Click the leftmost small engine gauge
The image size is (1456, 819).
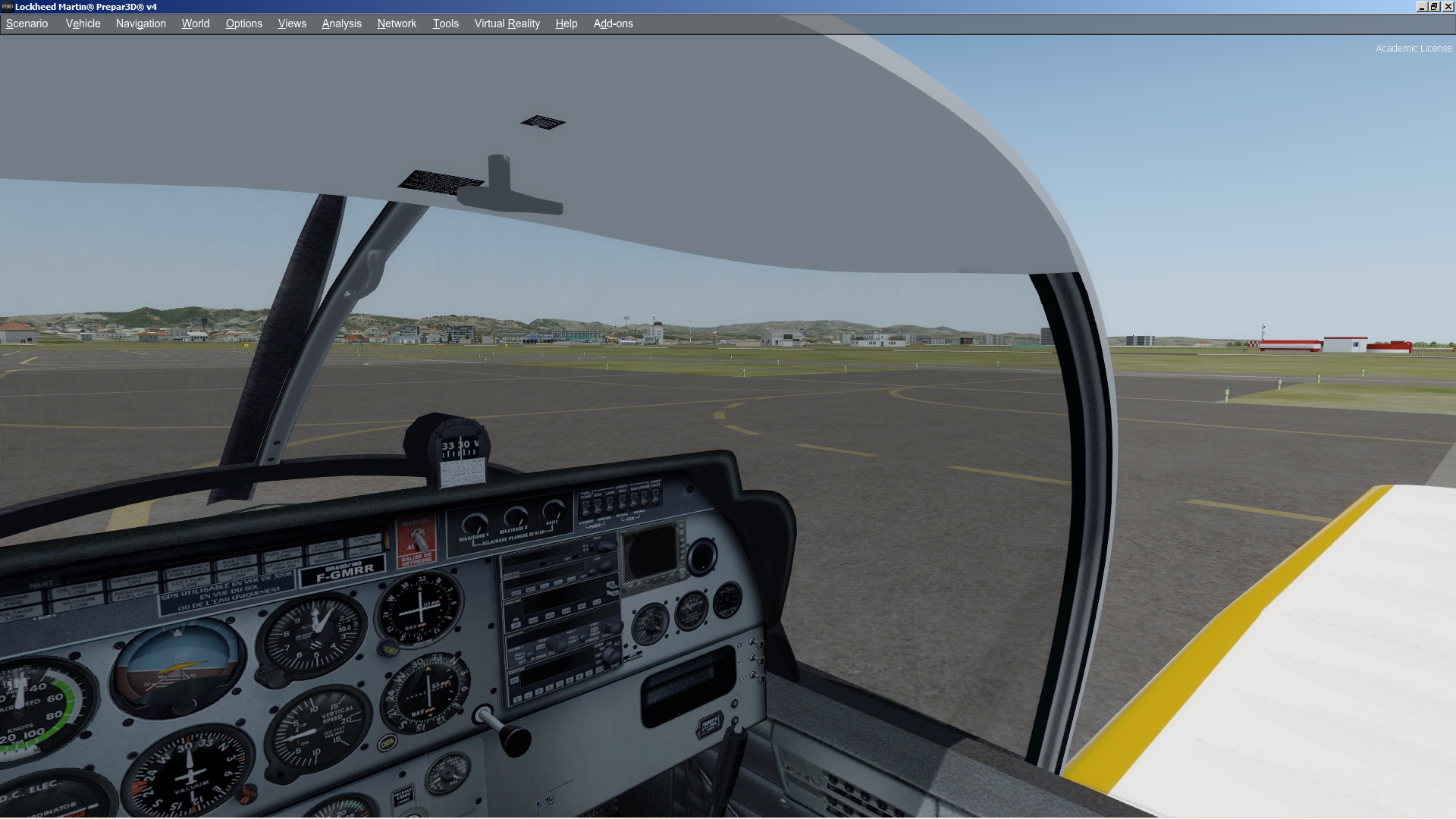click(651, 624)
